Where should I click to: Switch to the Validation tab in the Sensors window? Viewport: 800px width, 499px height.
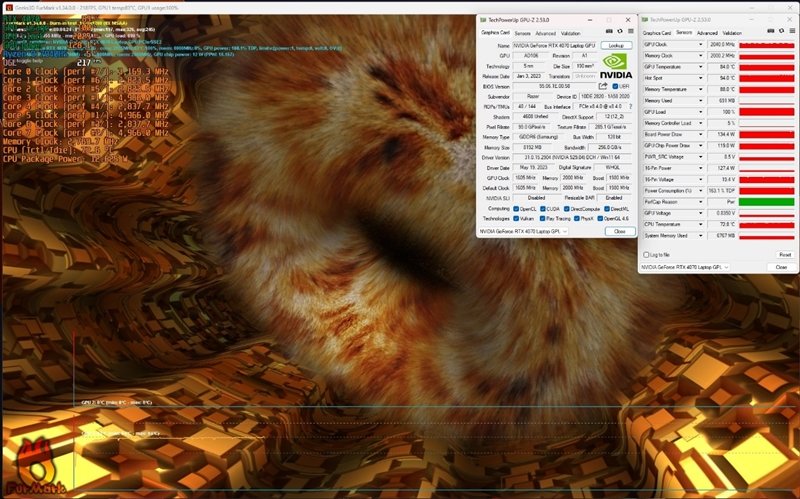[x=732, y=33]
